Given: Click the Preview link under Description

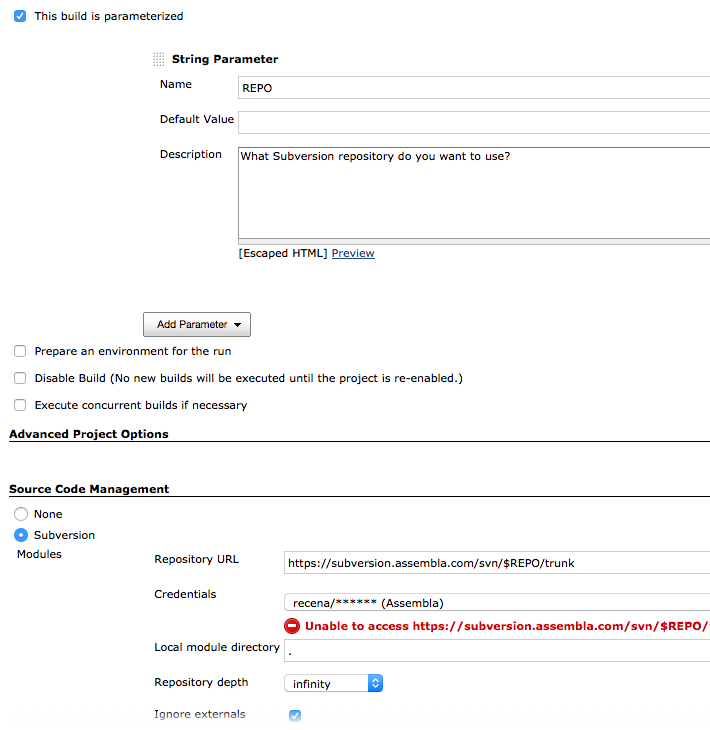Looking at the screenshot, I should click(x=353, y=254).
